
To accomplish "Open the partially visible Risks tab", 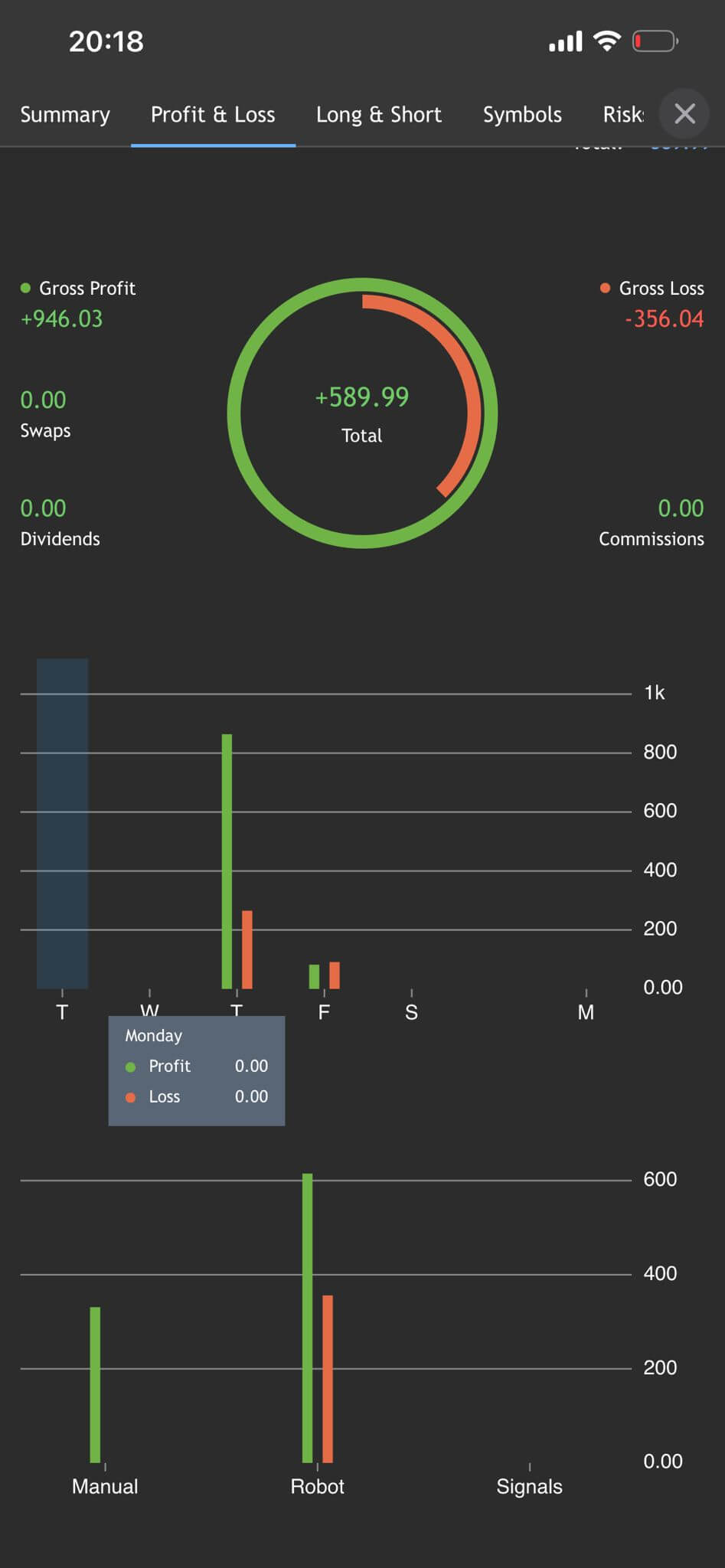I will coord(623,115).
